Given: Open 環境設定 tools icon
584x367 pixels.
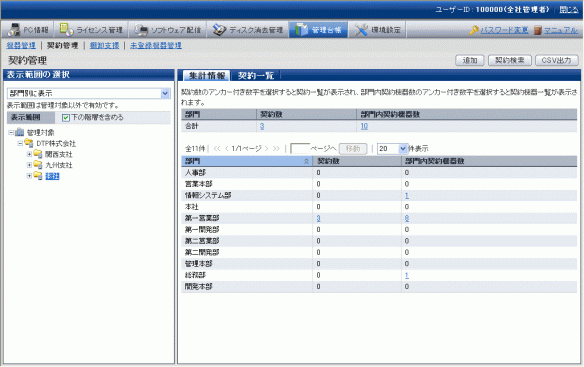Looking at the screenshot, I should (361, 30).
